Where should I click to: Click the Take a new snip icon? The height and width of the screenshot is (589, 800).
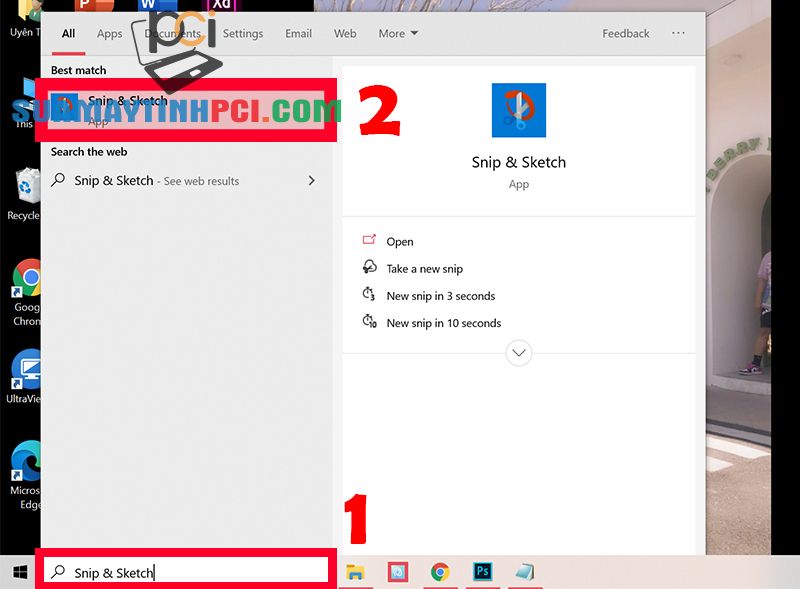click(x=369, y=266)
